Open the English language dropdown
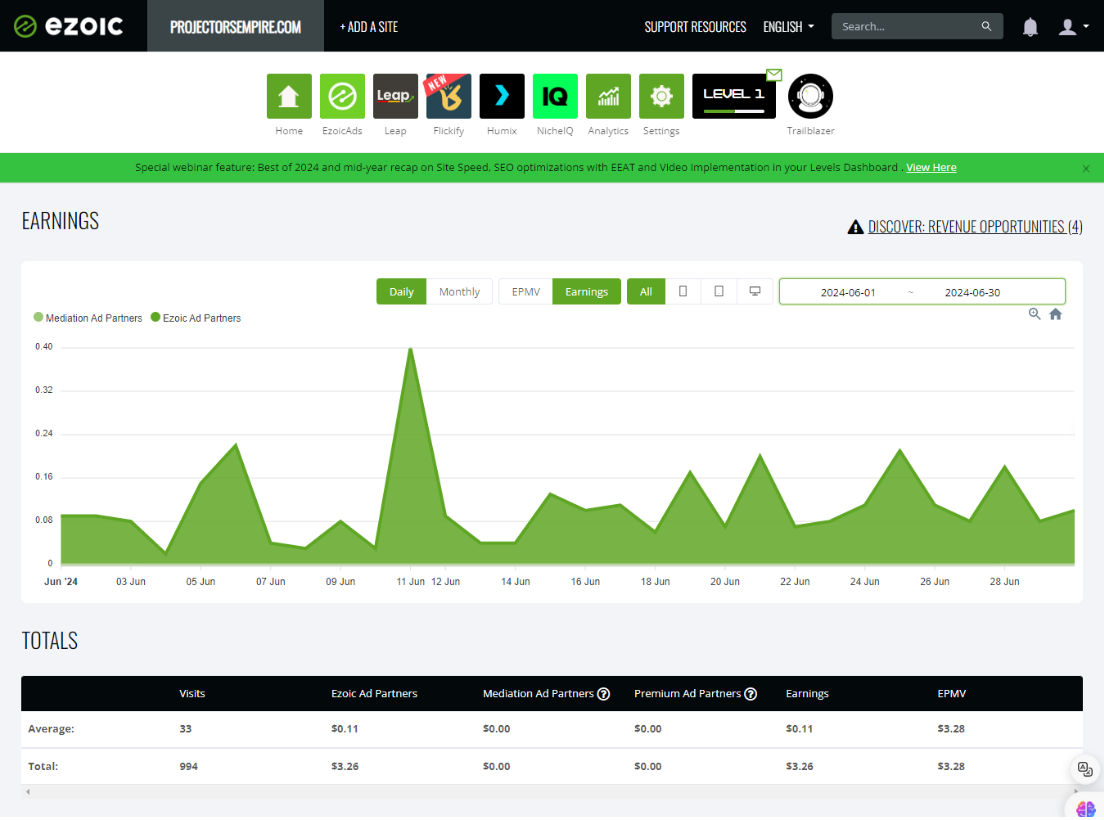Screen dimensions: 1104x820 [789, 27]
